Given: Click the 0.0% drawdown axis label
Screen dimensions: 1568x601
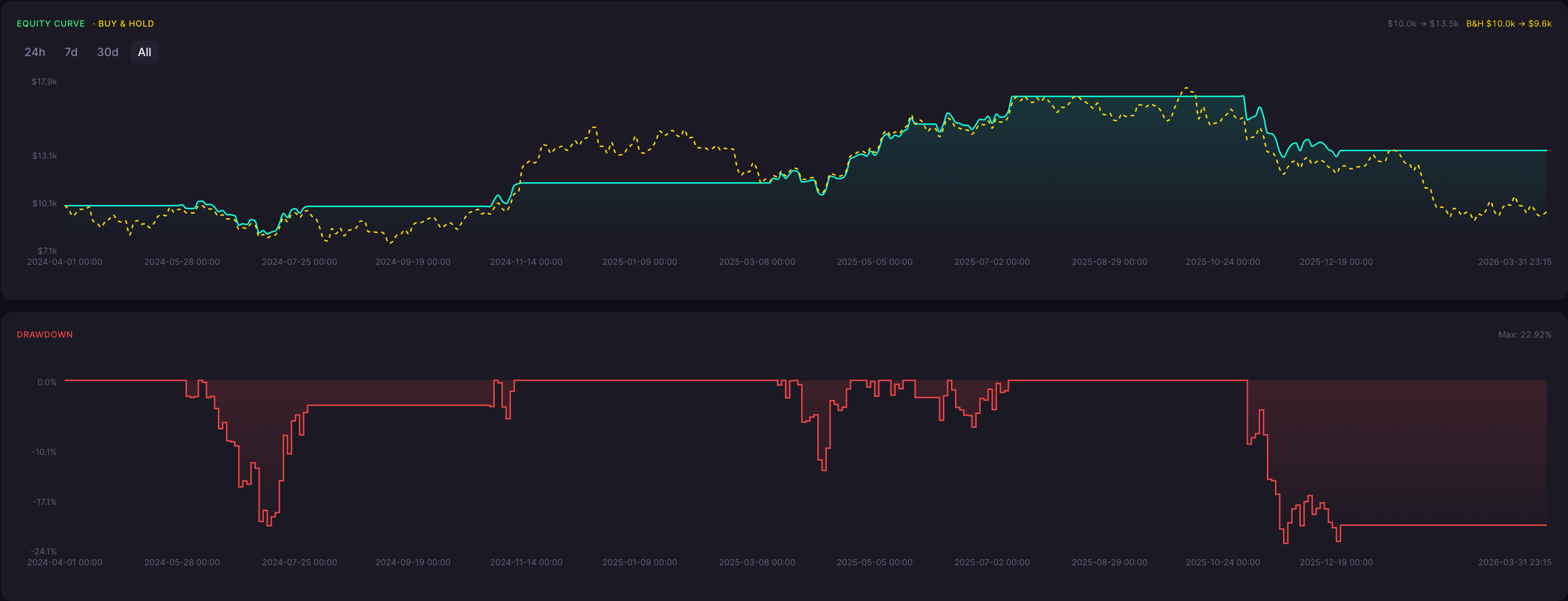Looking at the screenshot, I should coord(47,382).
